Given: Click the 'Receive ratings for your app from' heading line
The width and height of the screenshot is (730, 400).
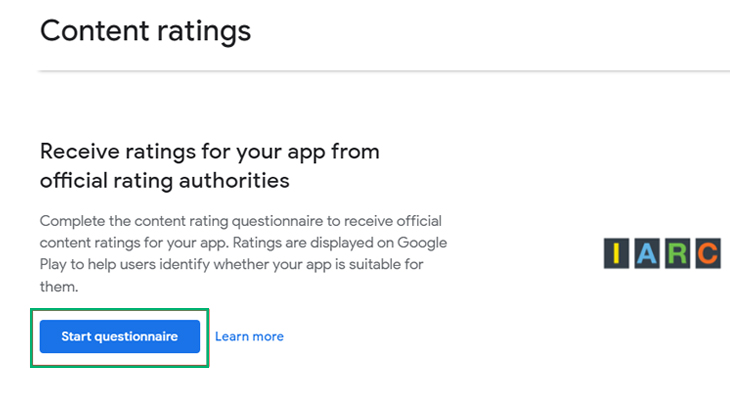Looking at the screenshot, I should coord(210,152).
